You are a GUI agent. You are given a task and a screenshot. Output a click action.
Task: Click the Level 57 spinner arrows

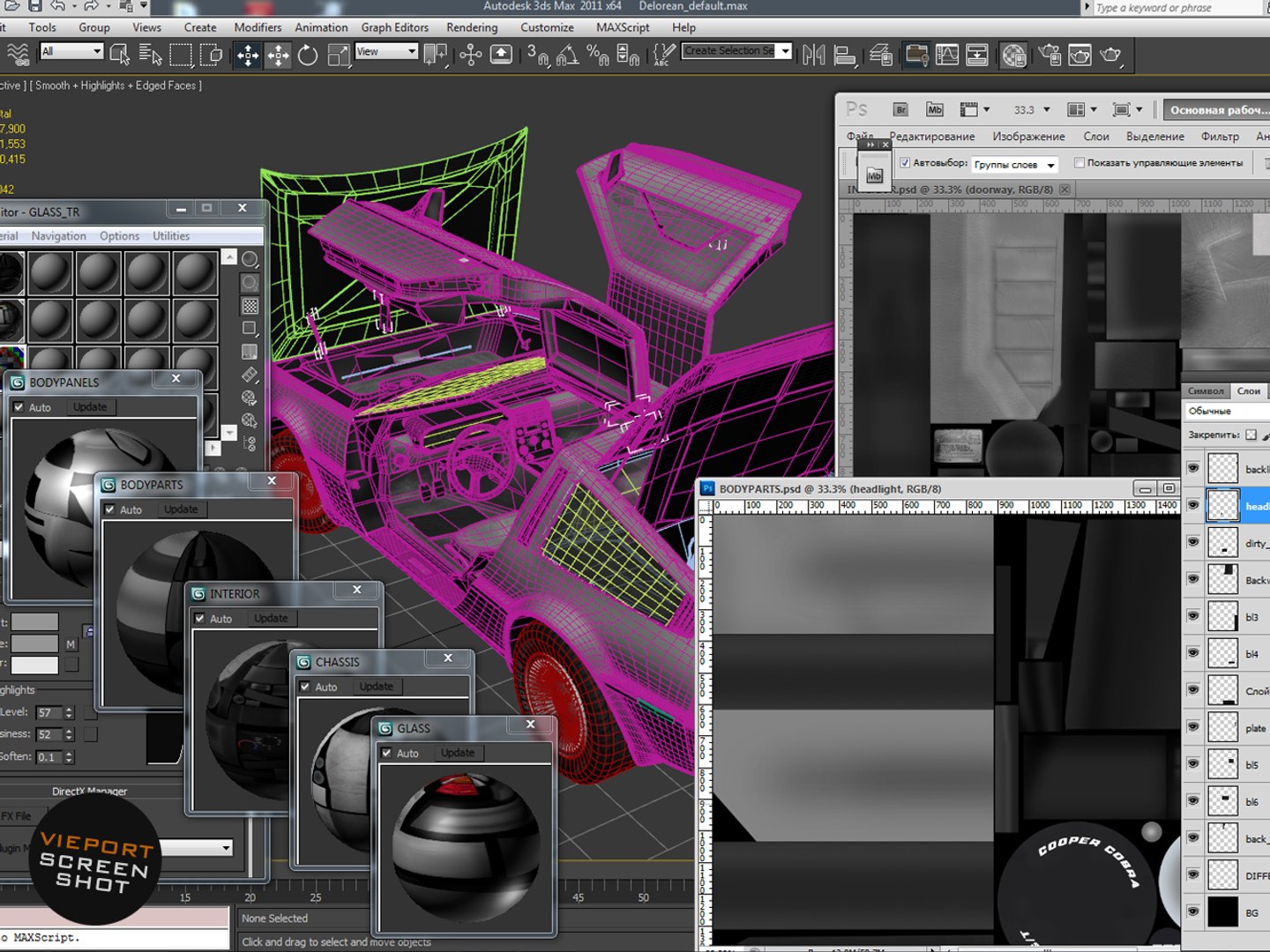(x=69, y=712)
